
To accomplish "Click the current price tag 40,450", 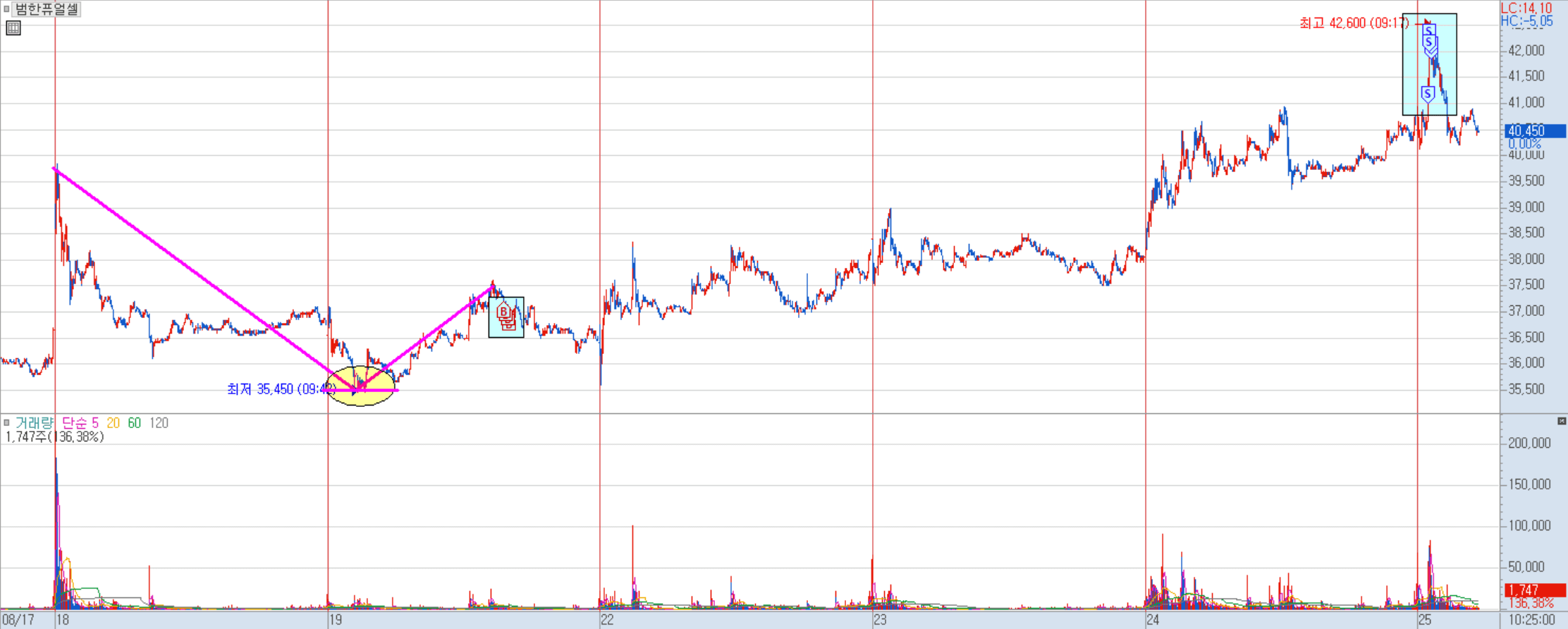I will tap(1534, 130).
